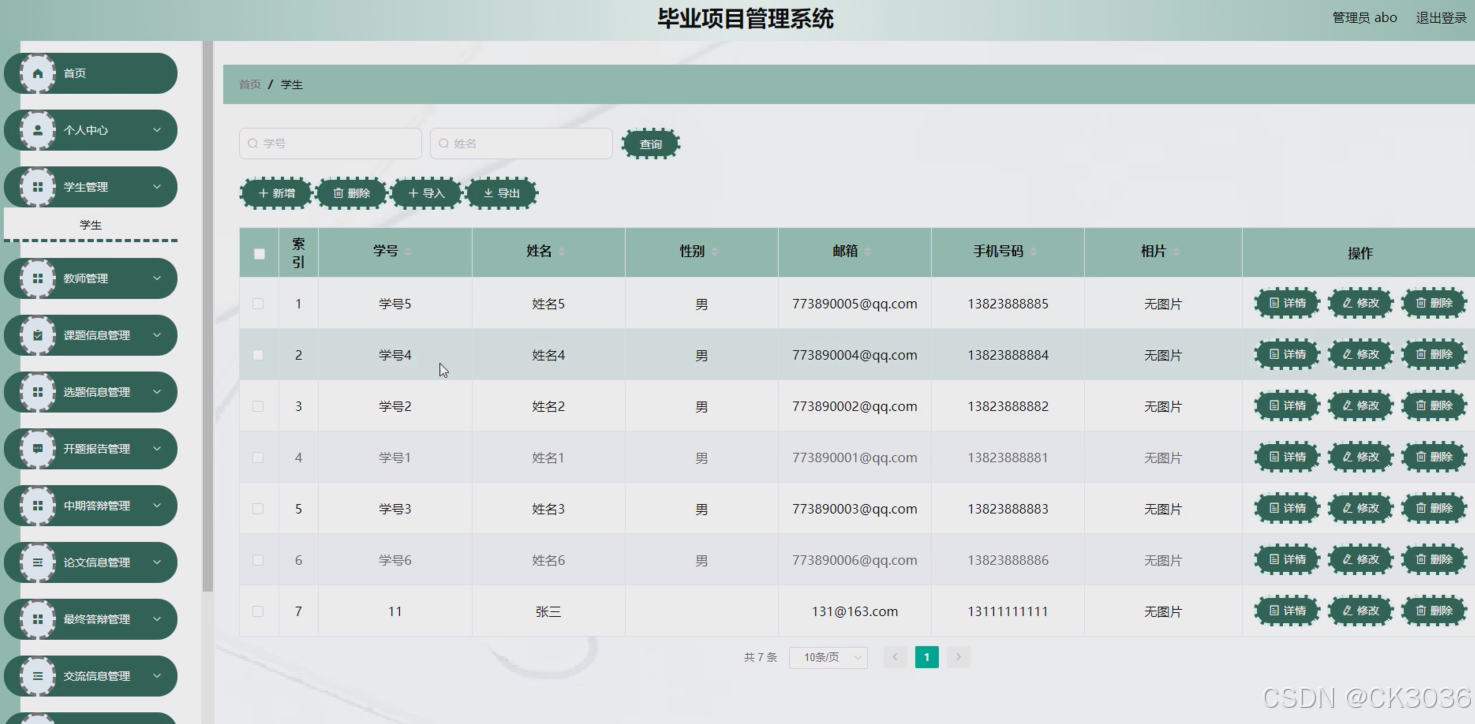The image size is (1475, 724).
Task: Click the grid icon for 中期答辩管理
Action: pos(38,505)
